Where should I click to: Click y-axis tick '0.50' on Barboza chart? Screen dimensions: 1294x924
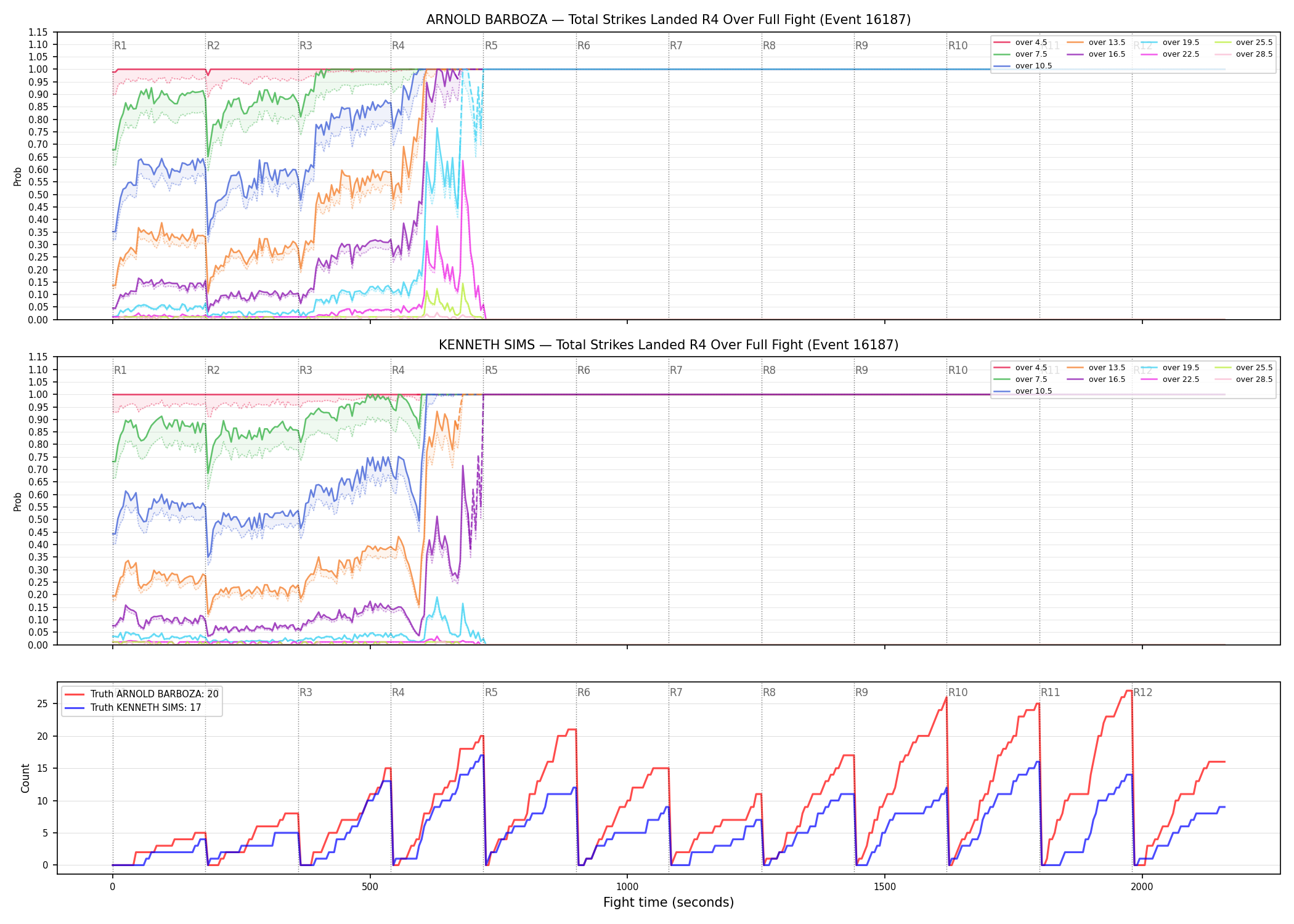point(38,195)
